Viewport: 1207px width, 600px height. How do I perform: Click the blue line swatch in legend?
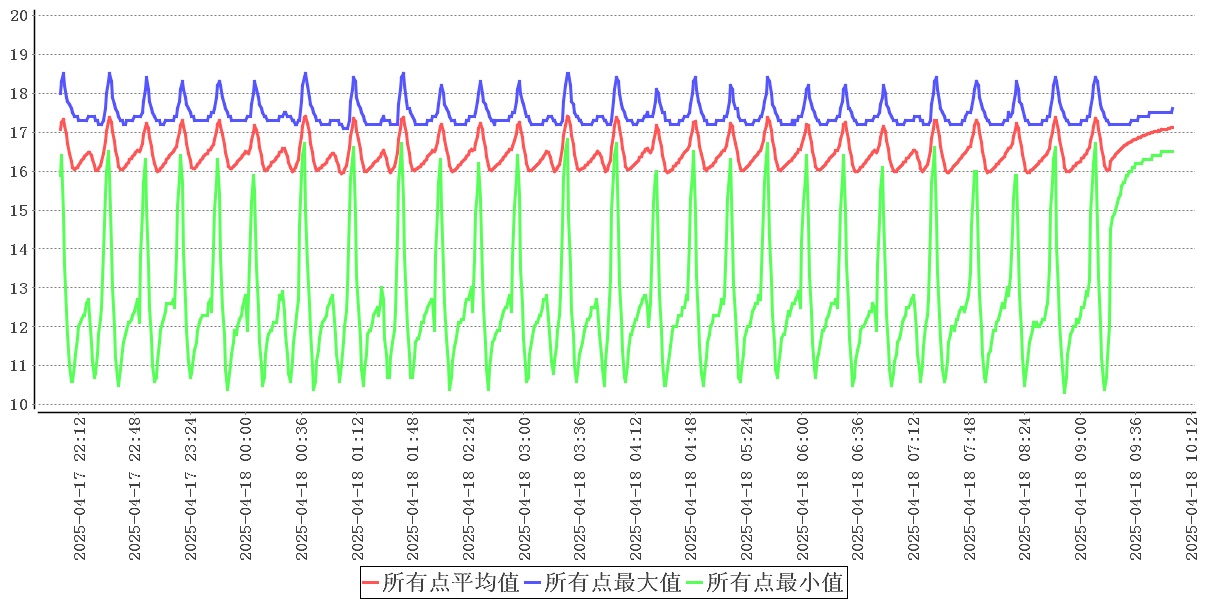(533, 582)
